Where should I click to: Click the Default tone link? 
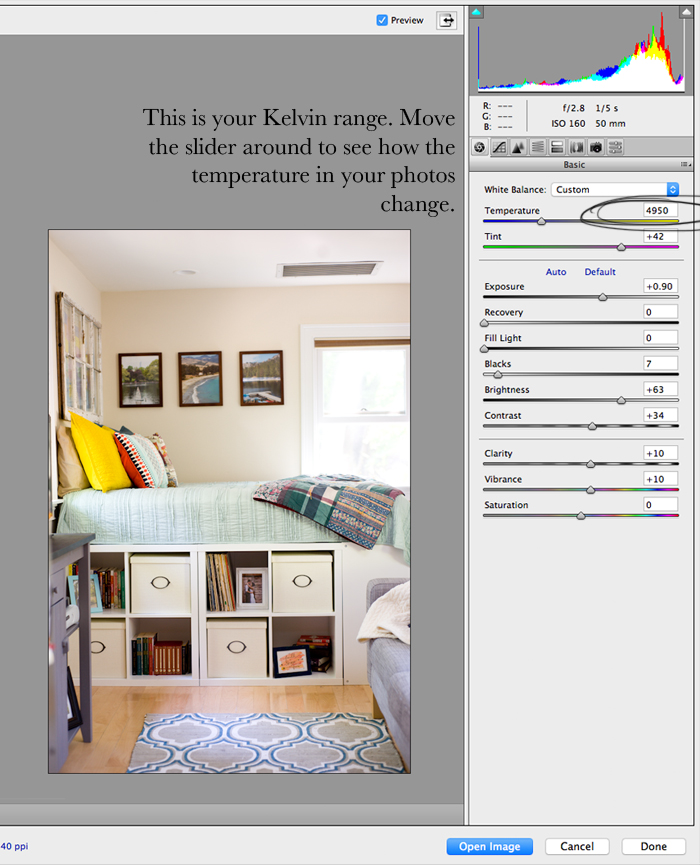click(x=600, y=271)
